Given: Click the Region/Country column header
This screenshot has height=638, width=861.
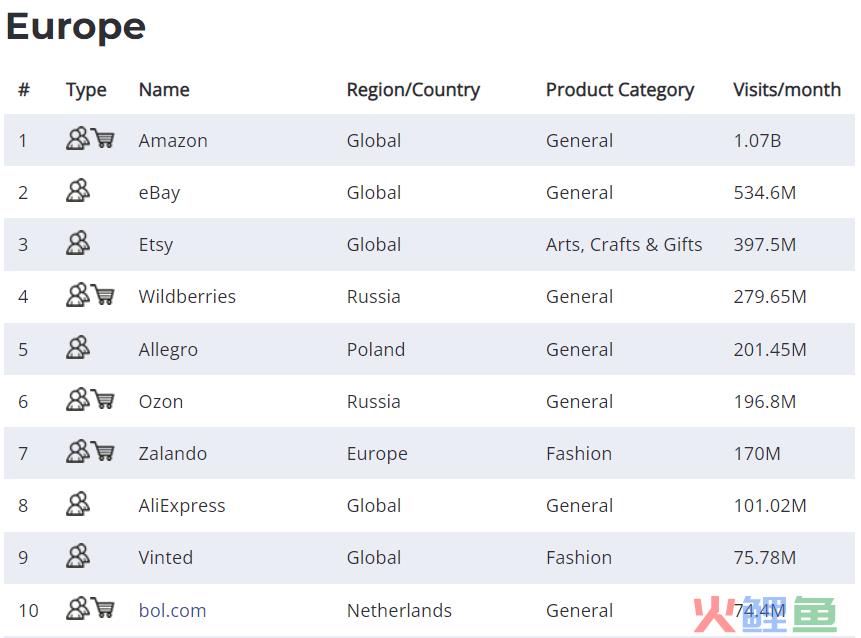Looking at the screenshot, I should (x=413, y=90).
